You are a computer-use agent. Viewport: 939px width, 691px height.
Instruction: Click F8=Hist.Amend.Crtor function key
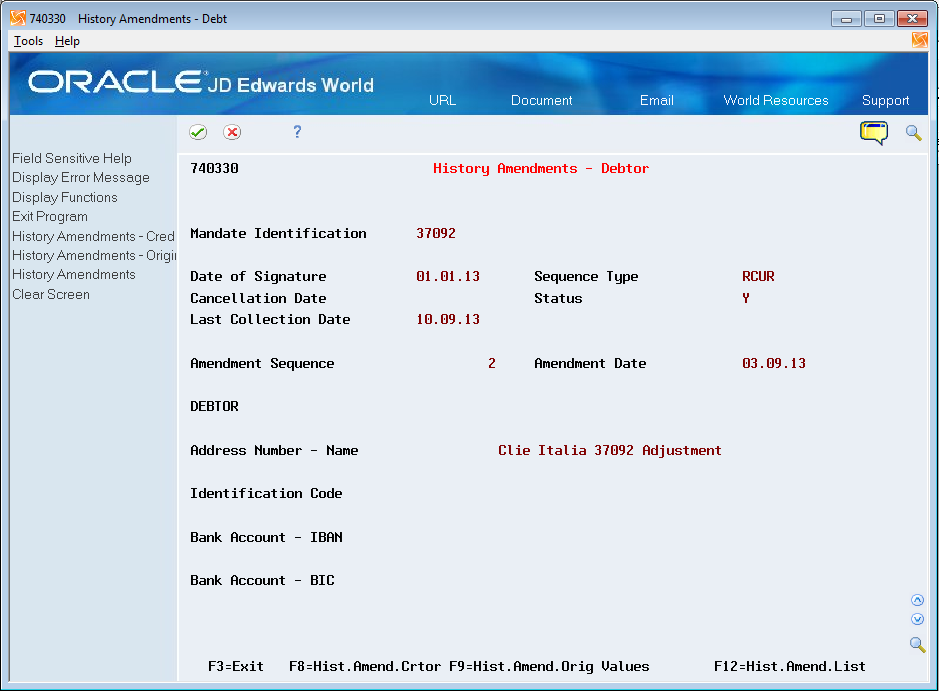coord(365,666)
